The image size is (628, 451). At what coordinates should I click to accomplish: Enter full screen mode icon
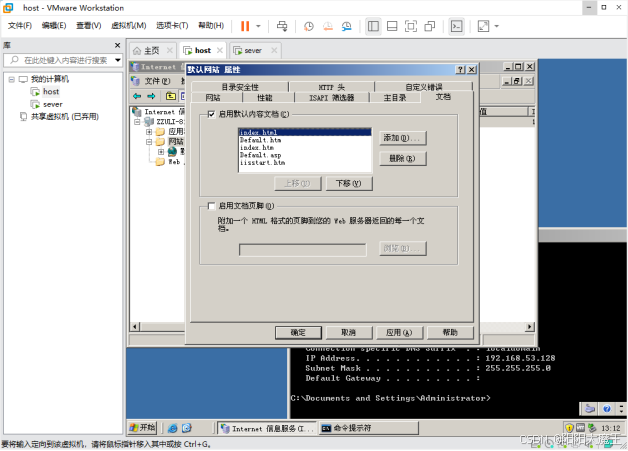(411, 26)
